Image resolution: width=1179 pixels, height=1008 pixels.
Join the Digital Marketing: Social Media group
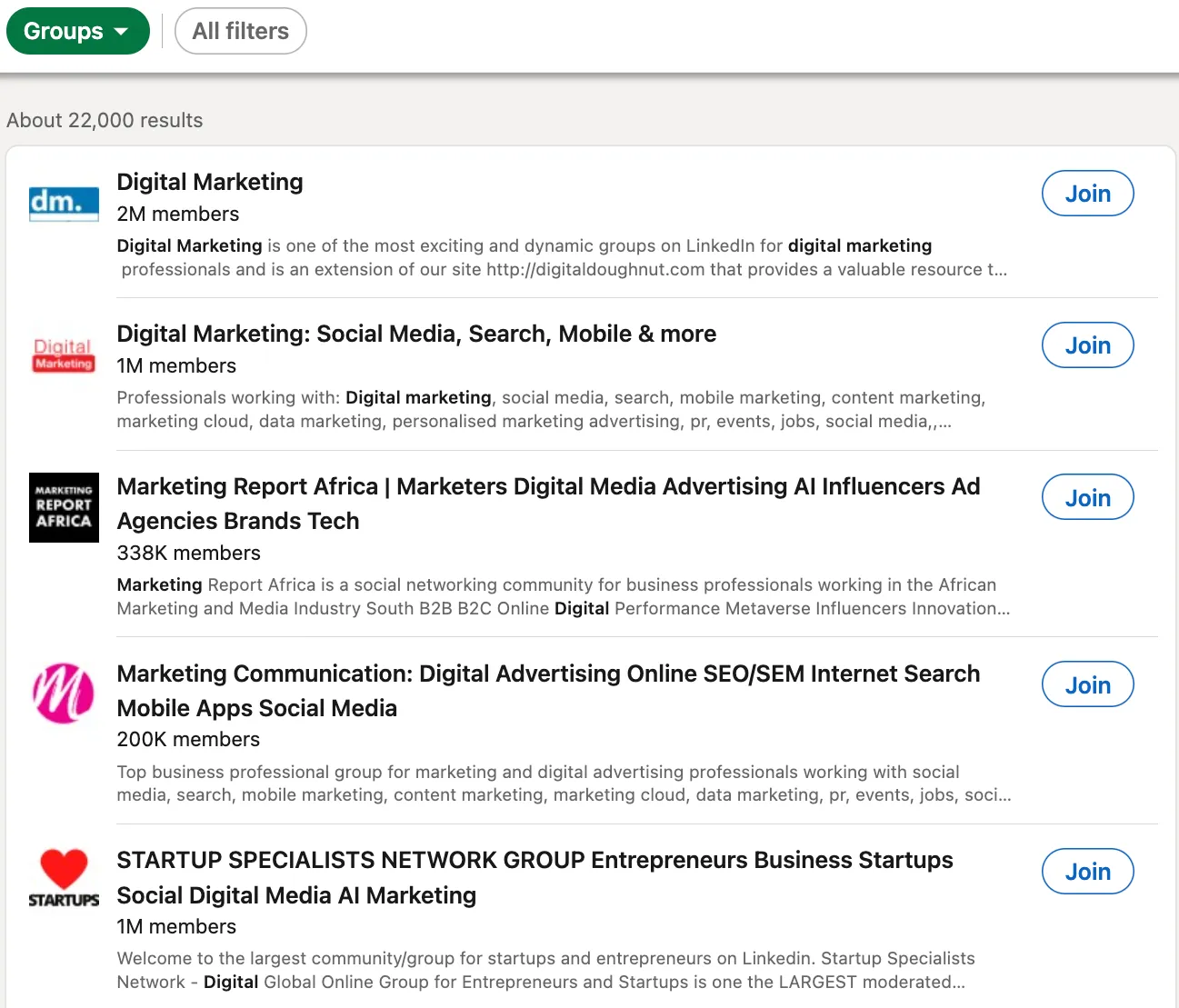1087,344
